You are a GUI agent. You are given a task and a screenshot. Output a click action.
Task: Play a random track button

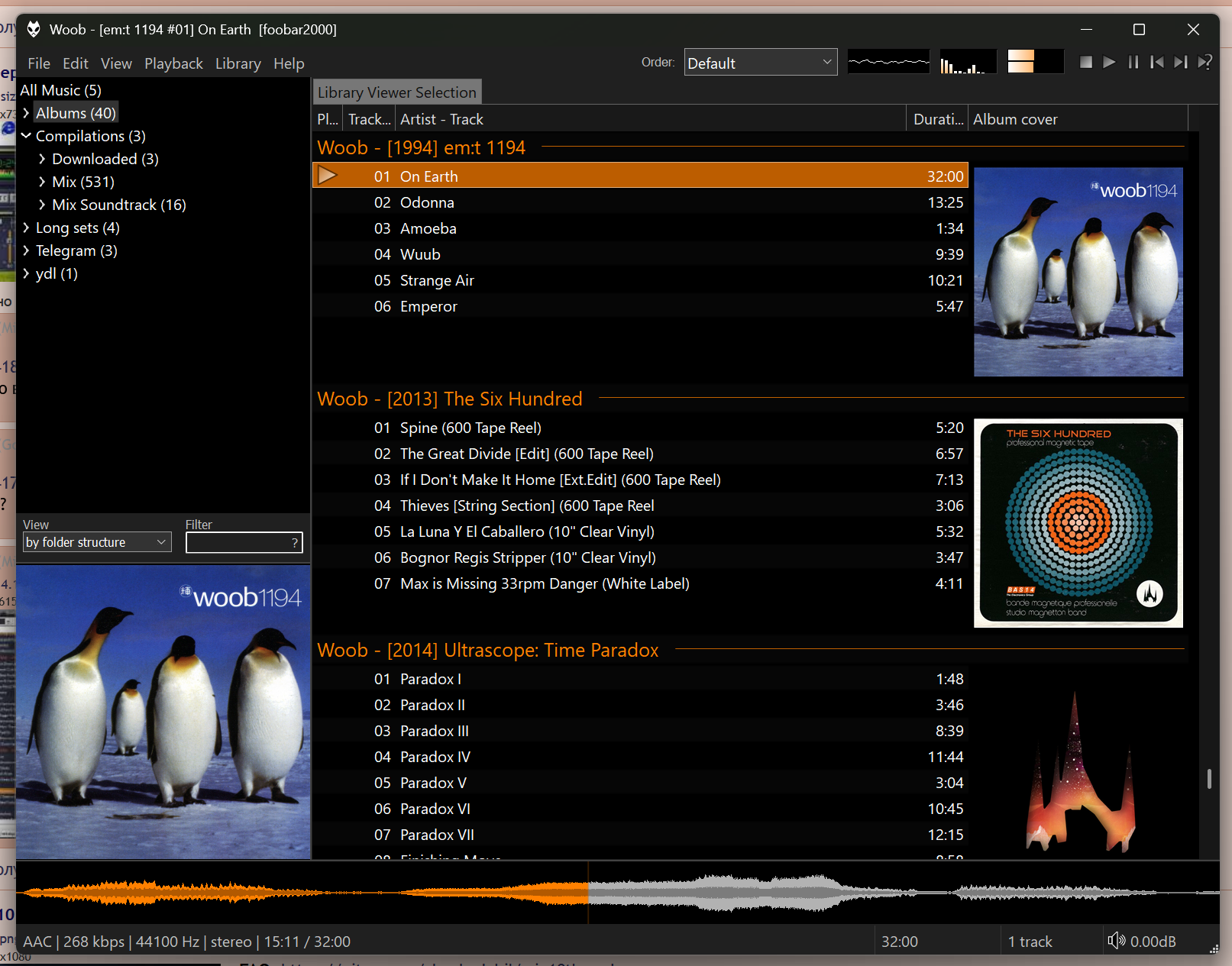[1205, 62]
